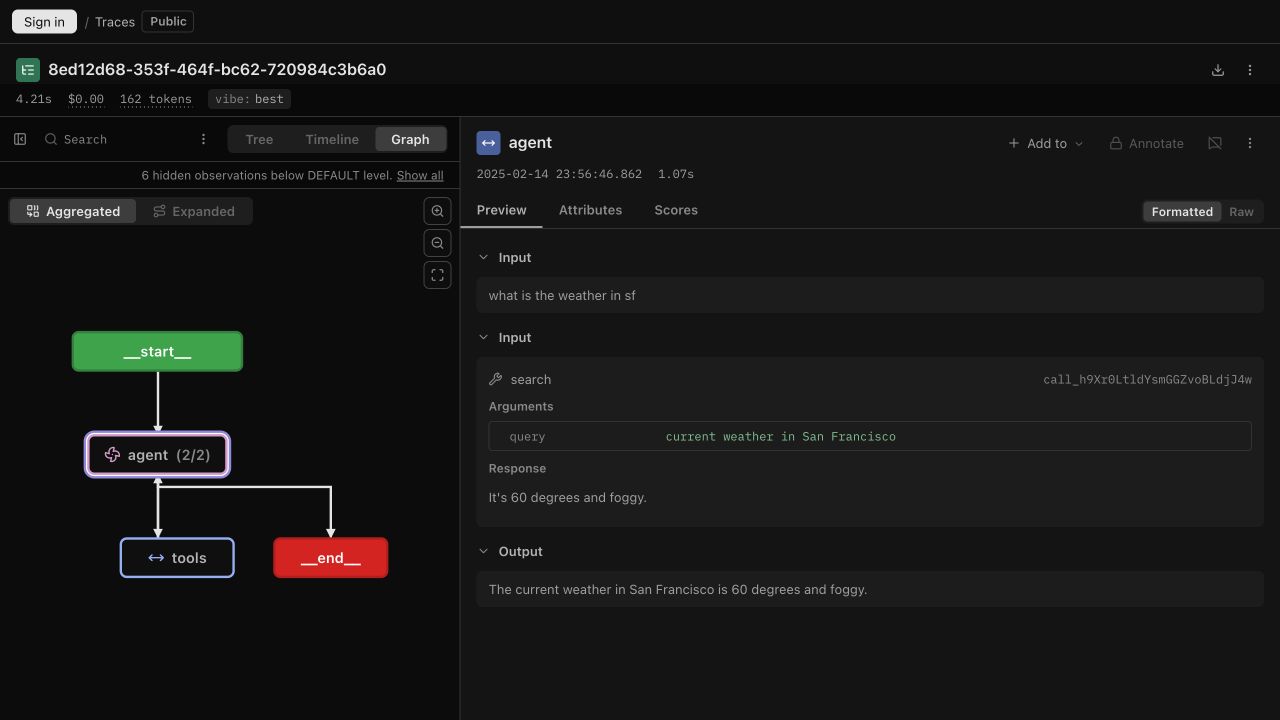Screen dimensions: 1280x720
Task: Download the trace using the download icon
Action: (1217, 70)
